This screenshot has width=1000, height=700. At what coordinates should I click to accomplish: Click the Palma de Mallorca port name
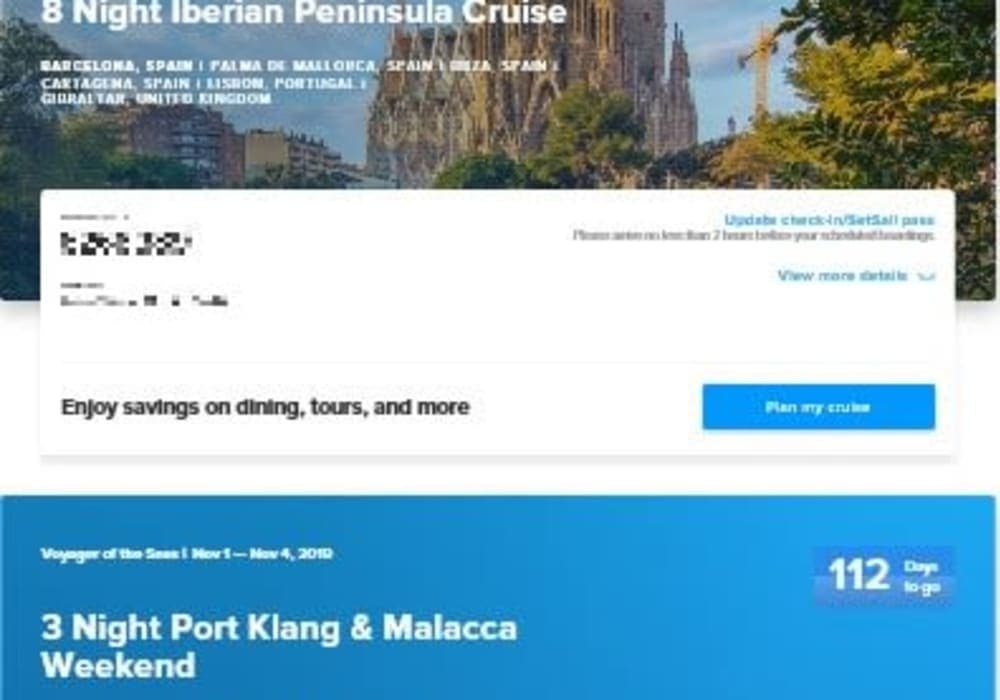click(x=323, y=66)
